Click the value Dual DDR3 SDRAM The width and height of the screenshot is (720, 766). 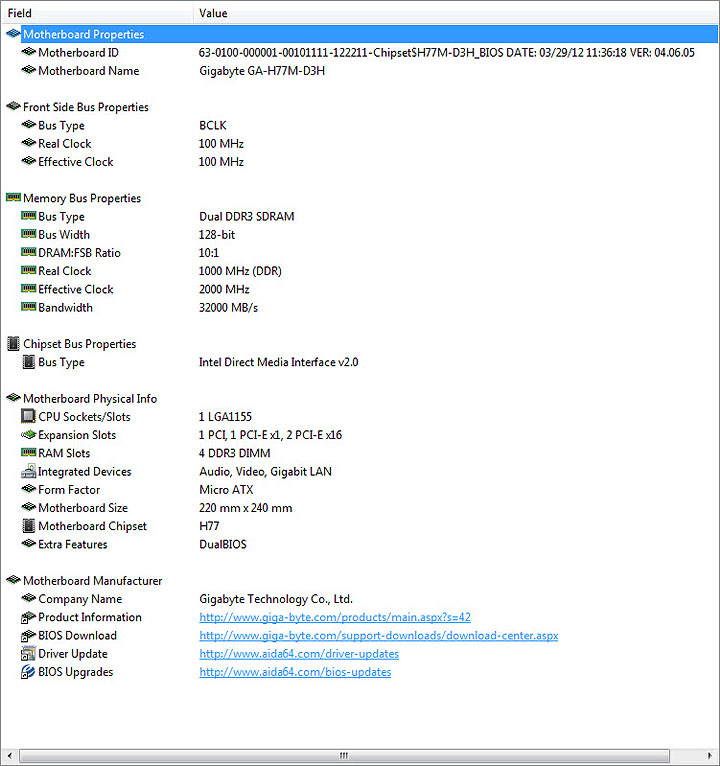(247, 216)
